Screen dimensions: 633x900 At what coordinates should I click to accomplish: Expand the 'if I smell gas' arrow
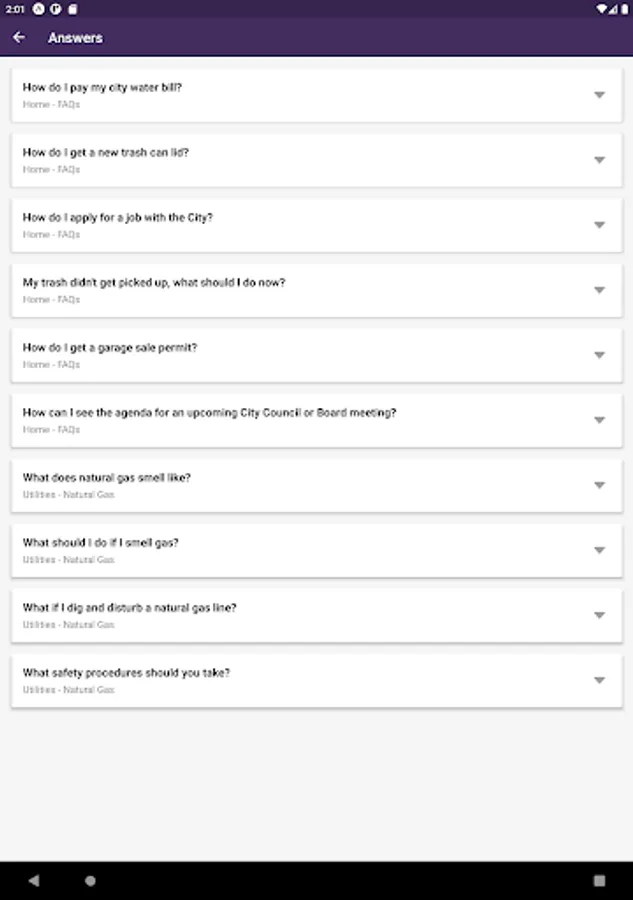click(599, 550)
